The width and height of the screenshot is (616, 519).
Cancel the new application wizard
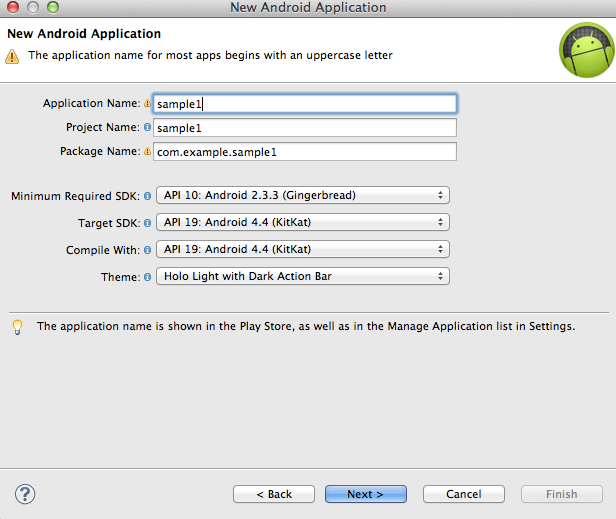tap(464, 494)
